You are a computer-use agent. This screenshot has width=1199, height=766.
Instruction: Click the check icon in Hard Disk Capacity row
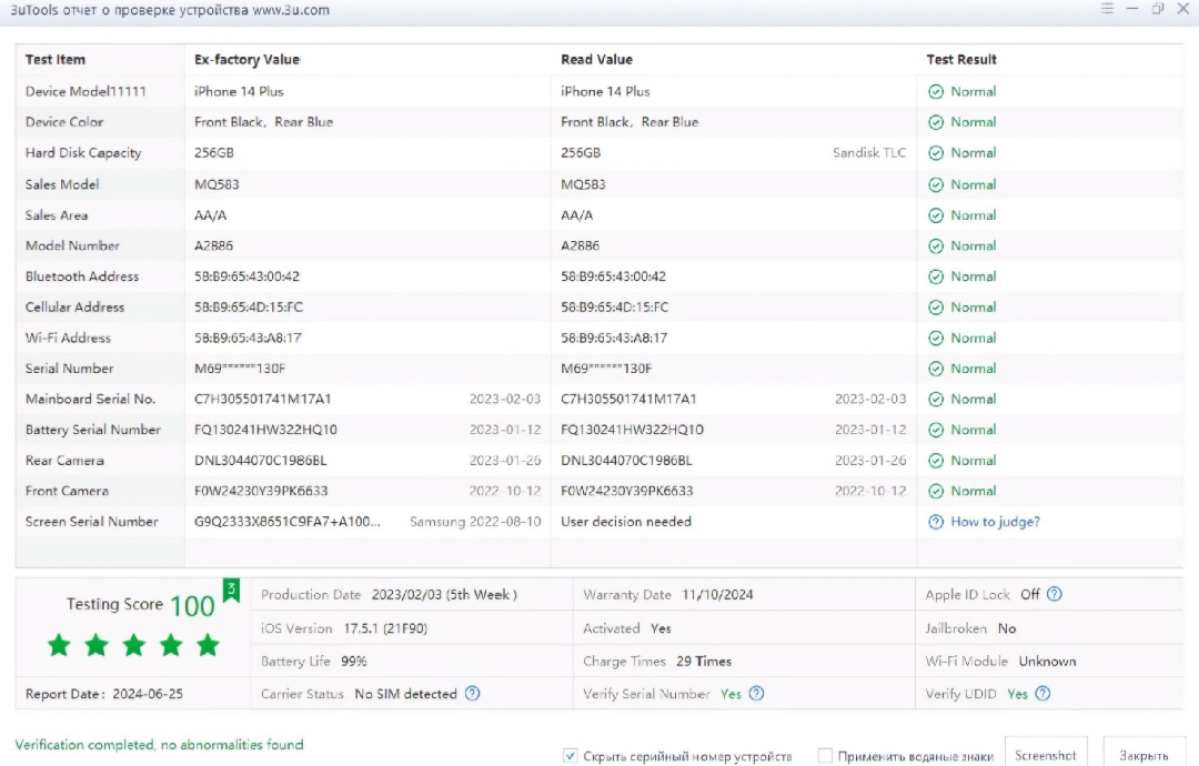click(936, 153)
